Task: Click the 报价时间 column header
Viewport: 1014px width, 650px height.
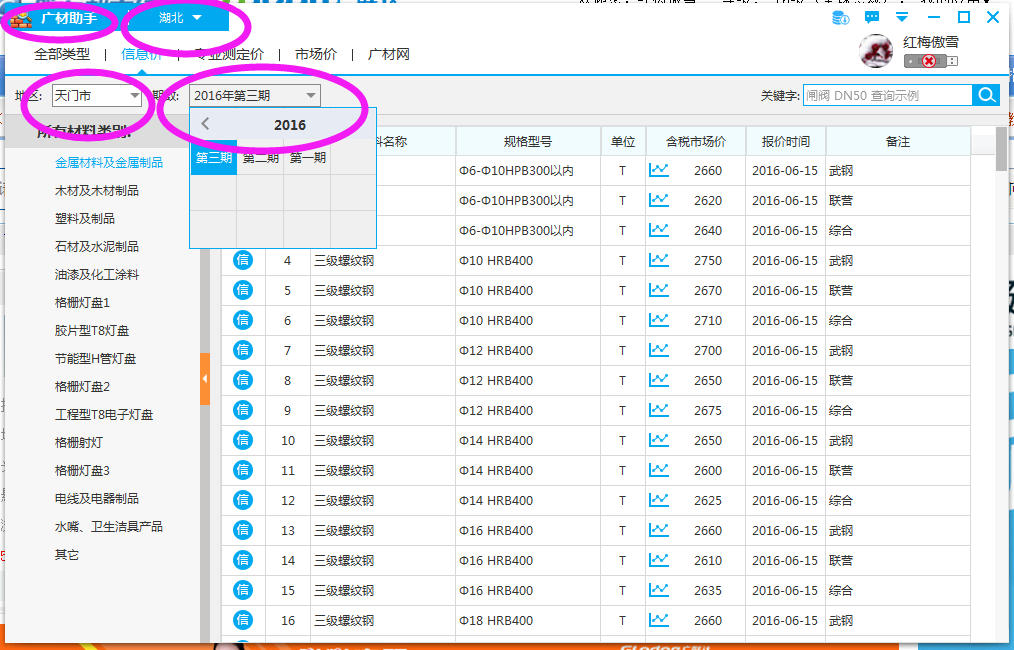Action: click(x=786, y=142)
